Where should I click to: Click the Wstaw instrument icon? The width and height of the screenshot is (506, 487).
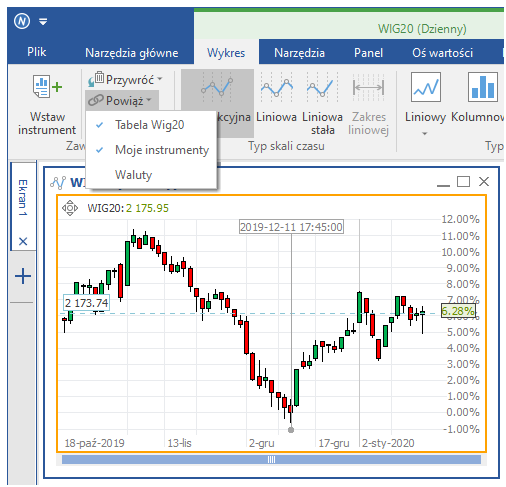coord(47,86)
